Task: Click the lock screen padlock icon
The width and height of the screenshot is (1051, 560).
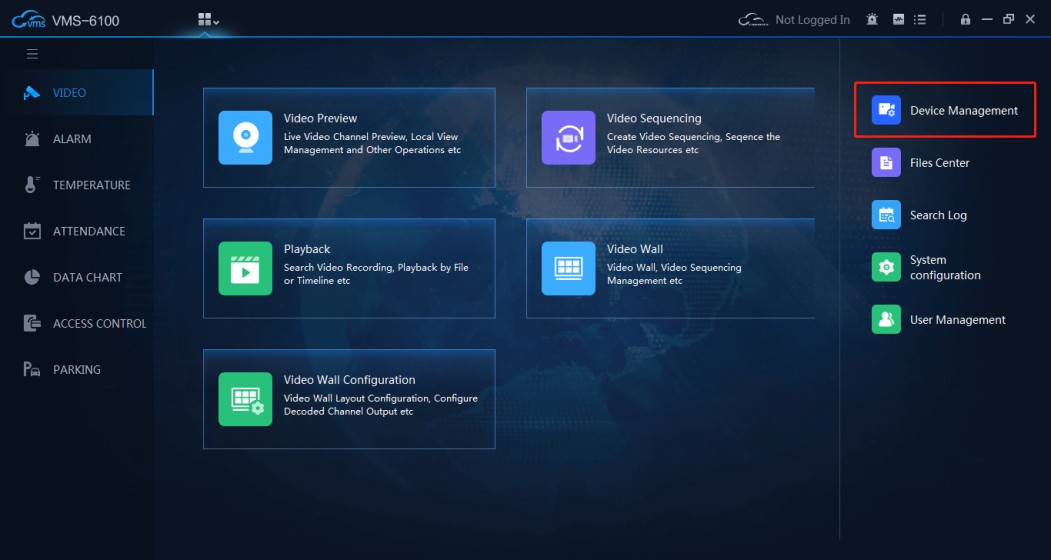Action: [x=965, y=20]
